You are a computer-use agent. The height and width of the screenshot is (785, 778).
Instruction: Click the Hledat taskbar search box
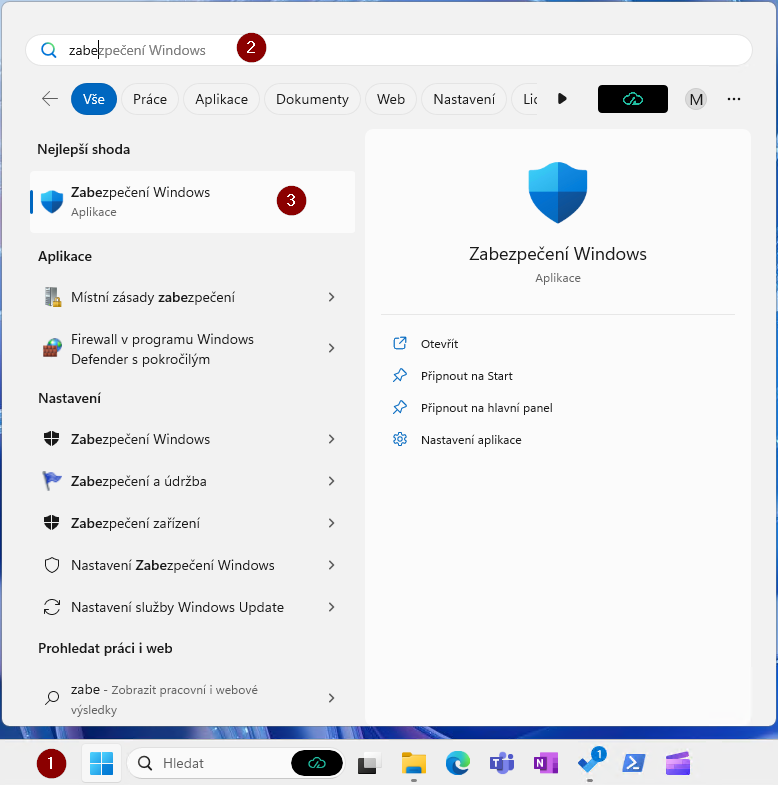click(x=236, y=763)
